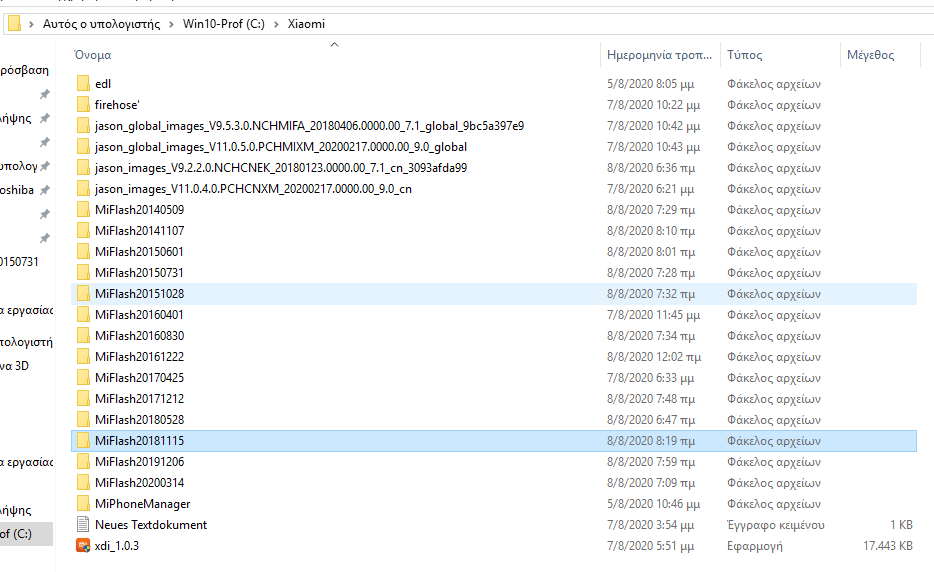This screenshot has height=572, width=934.
Task: Expand the chevron before Αυτός ο υπολογιστής
Action: tap(31, 24)
